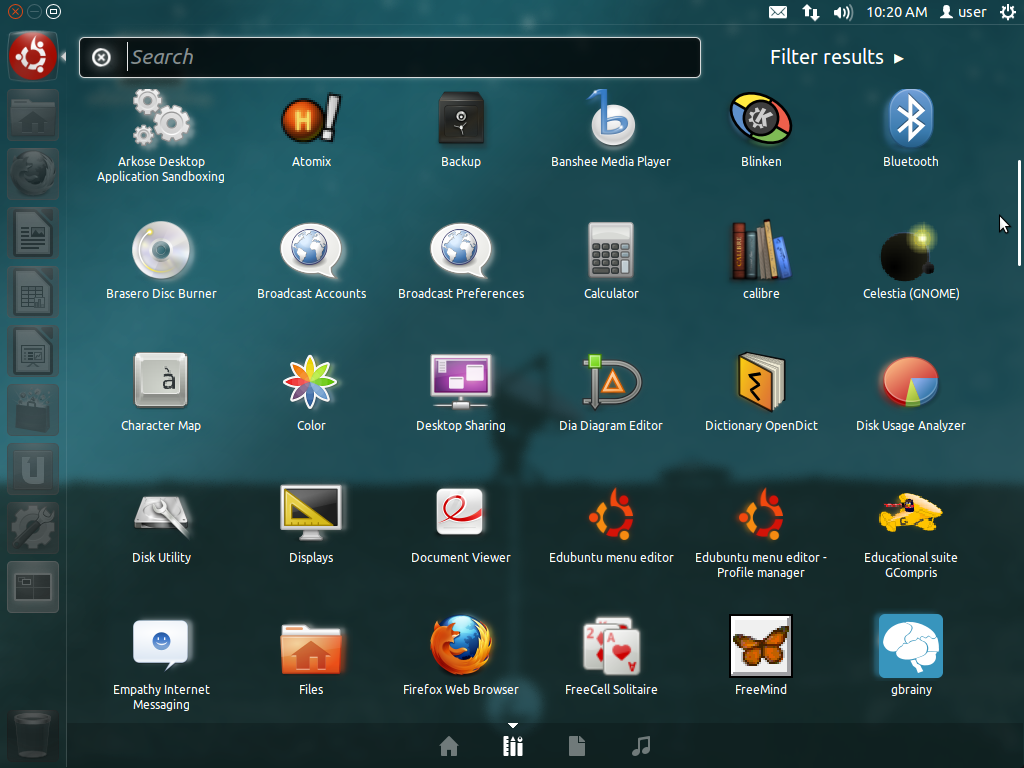Open LibreOffice Writer in the launcher
The image size is (1024, 768).
pos(33,233)
